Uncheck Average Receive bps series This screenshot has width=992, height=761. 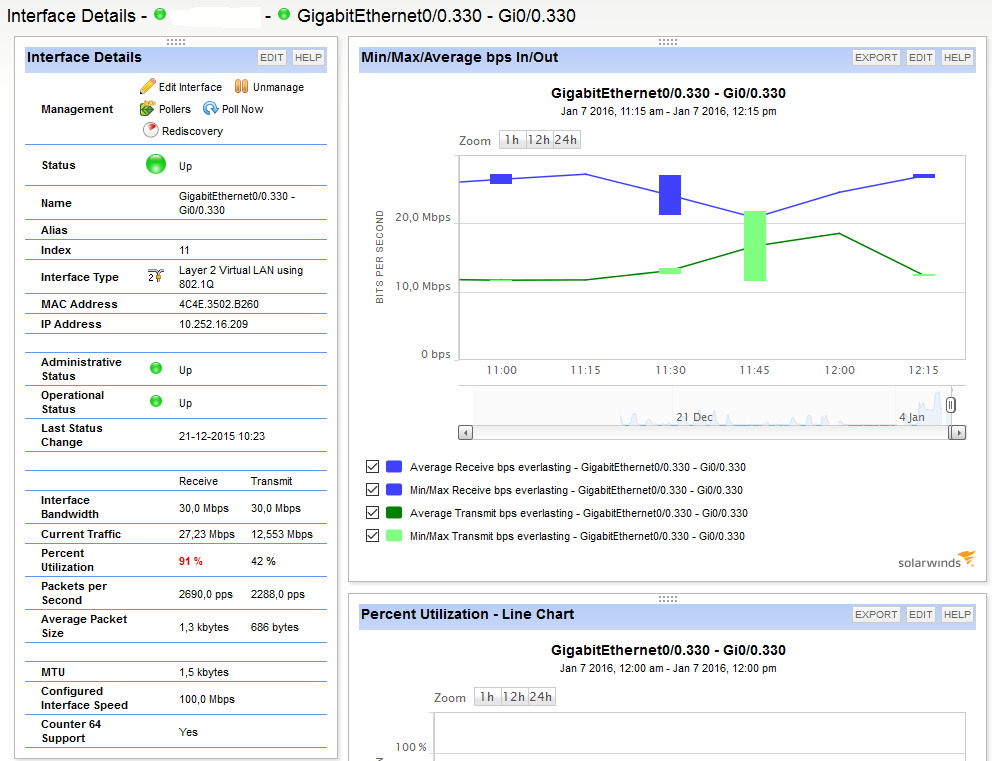pyautogui.click(x=372, y=467)
